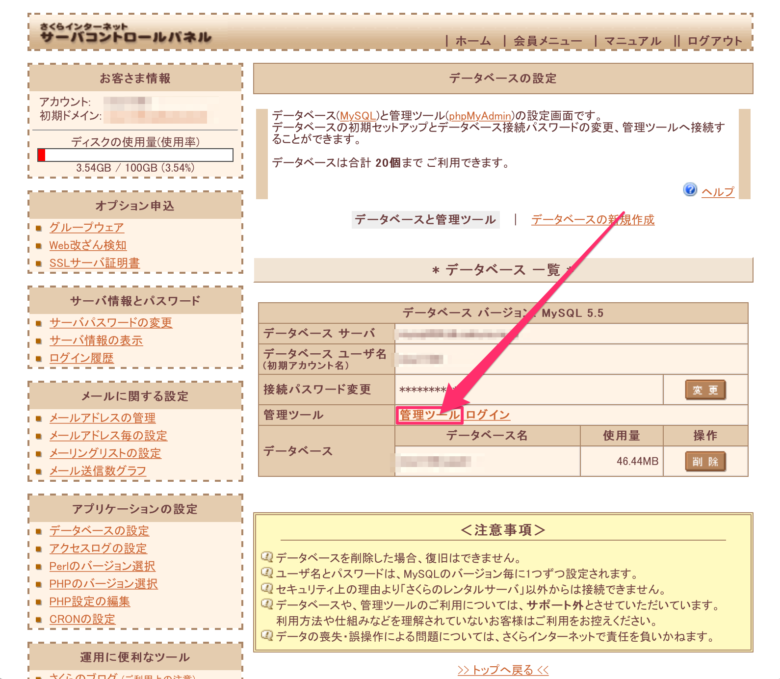The height and width of the screenshot is (679, 780).
Task: Open サーバパスワードの変更 link
Action: tap(110, 323)
